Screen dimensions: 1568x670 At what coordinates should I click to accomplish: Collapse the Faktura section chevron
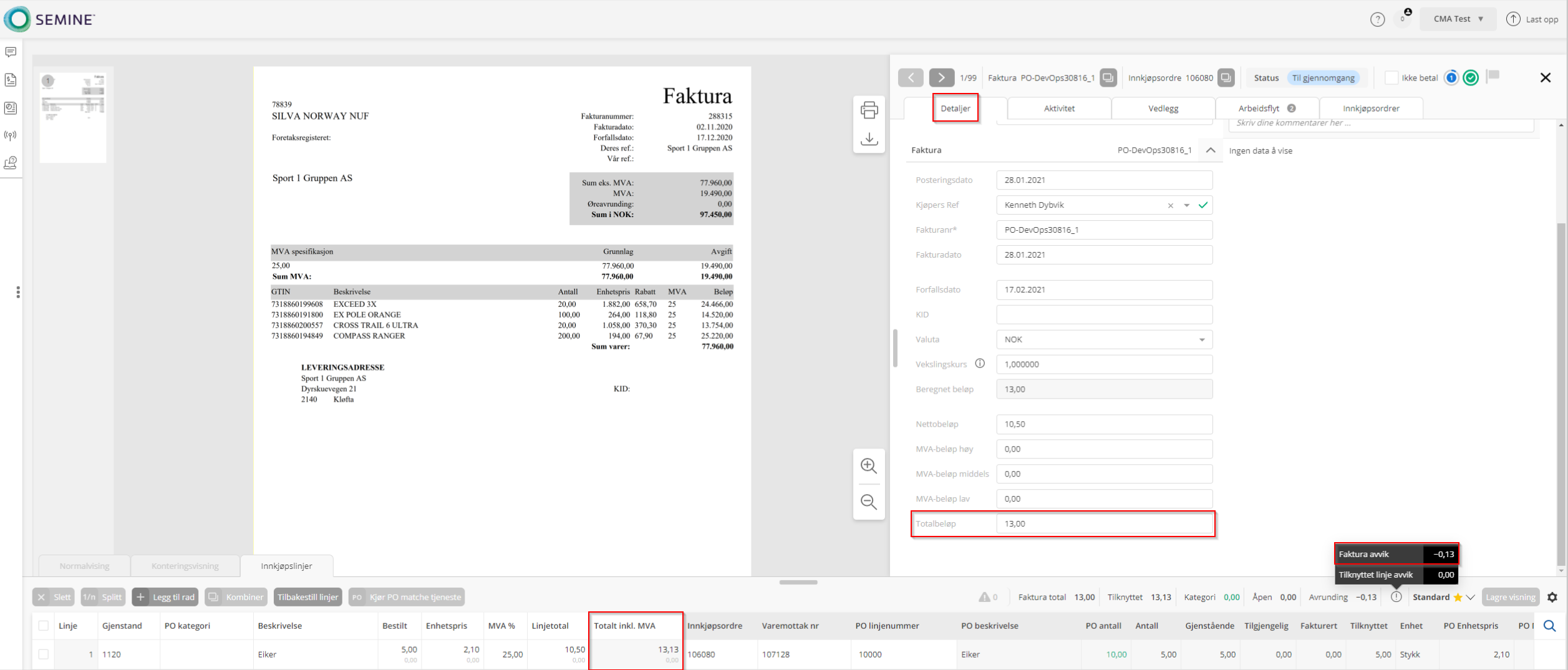[1211, 150]
